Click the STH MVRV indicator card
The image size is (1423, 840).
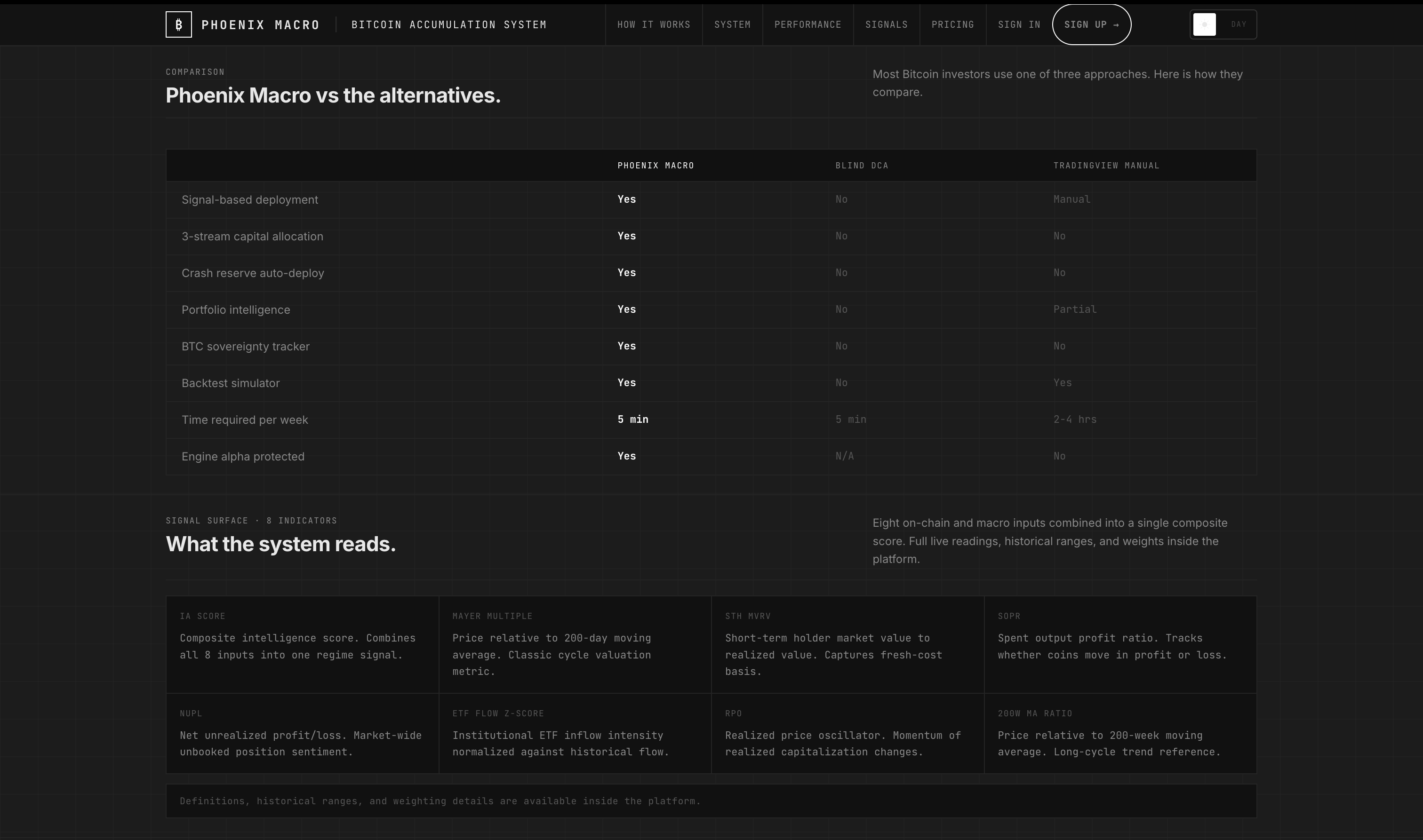point(847,645)
